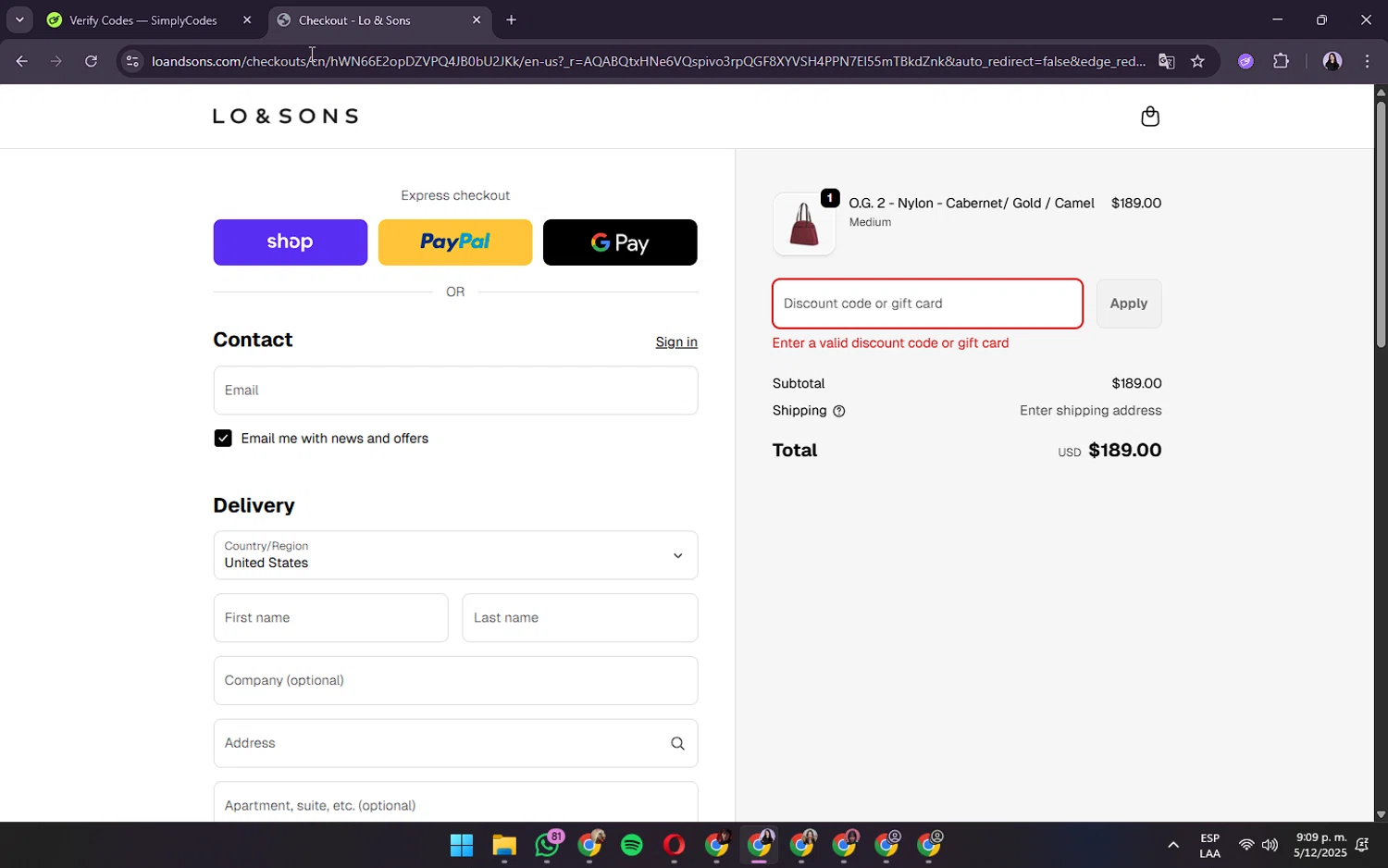1388x868 pixels.
Task: Reload the checkout page
Action: point(91,61)
